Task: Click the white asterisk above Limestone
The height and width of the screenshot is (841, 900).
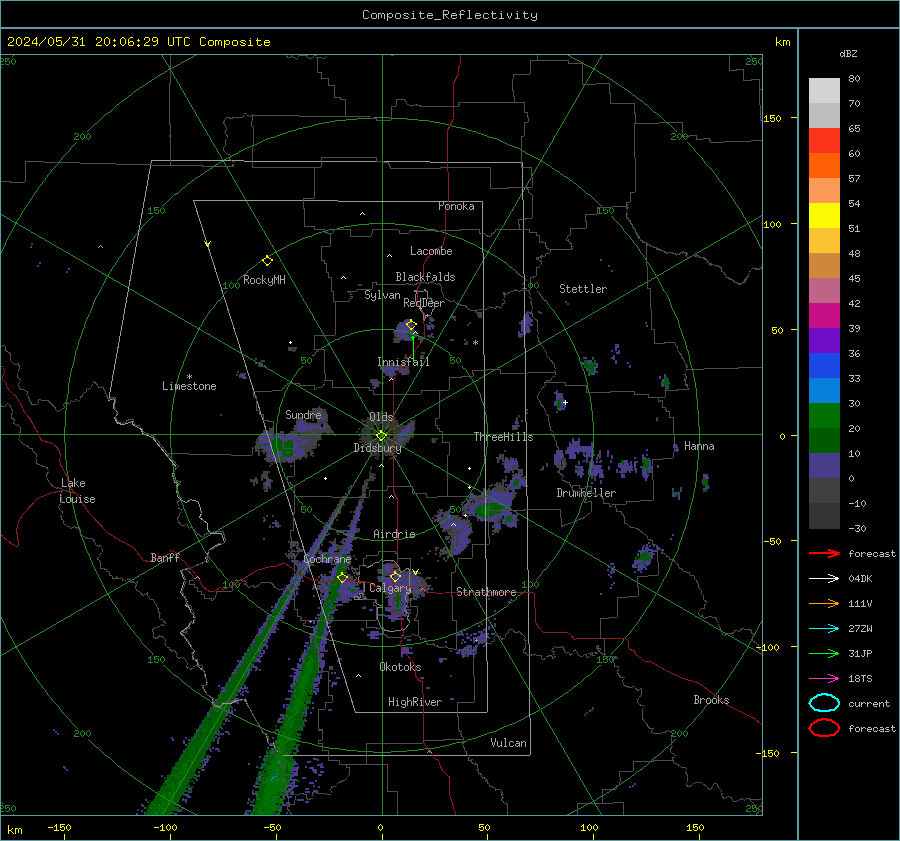Action: (x=189, y=377)
